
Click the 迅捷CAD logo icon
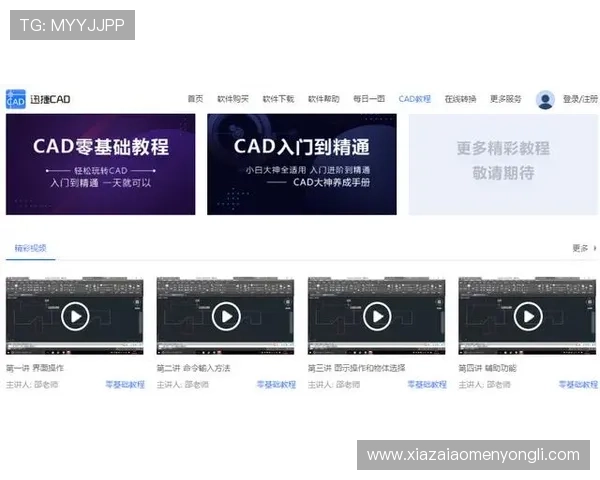click(16, 99)
